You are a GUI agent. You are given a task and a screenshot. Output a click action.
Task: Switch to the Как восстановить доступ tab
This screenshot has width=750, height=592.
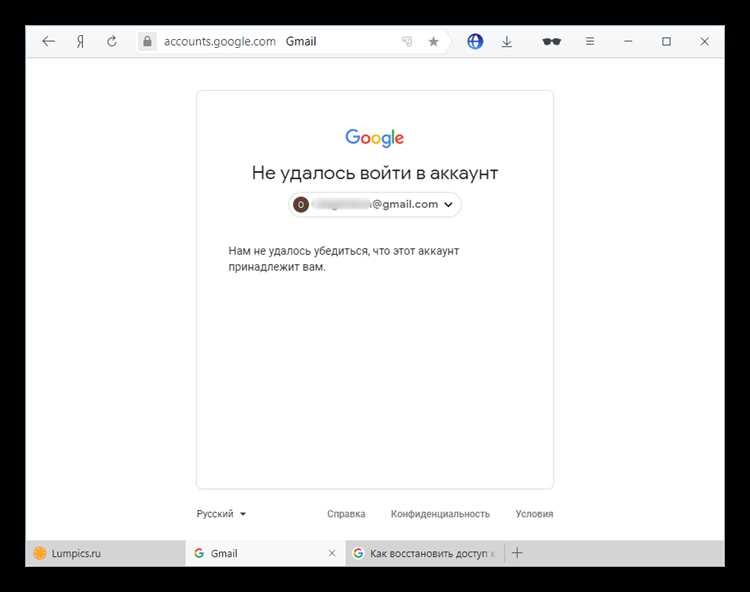point(425,553)
